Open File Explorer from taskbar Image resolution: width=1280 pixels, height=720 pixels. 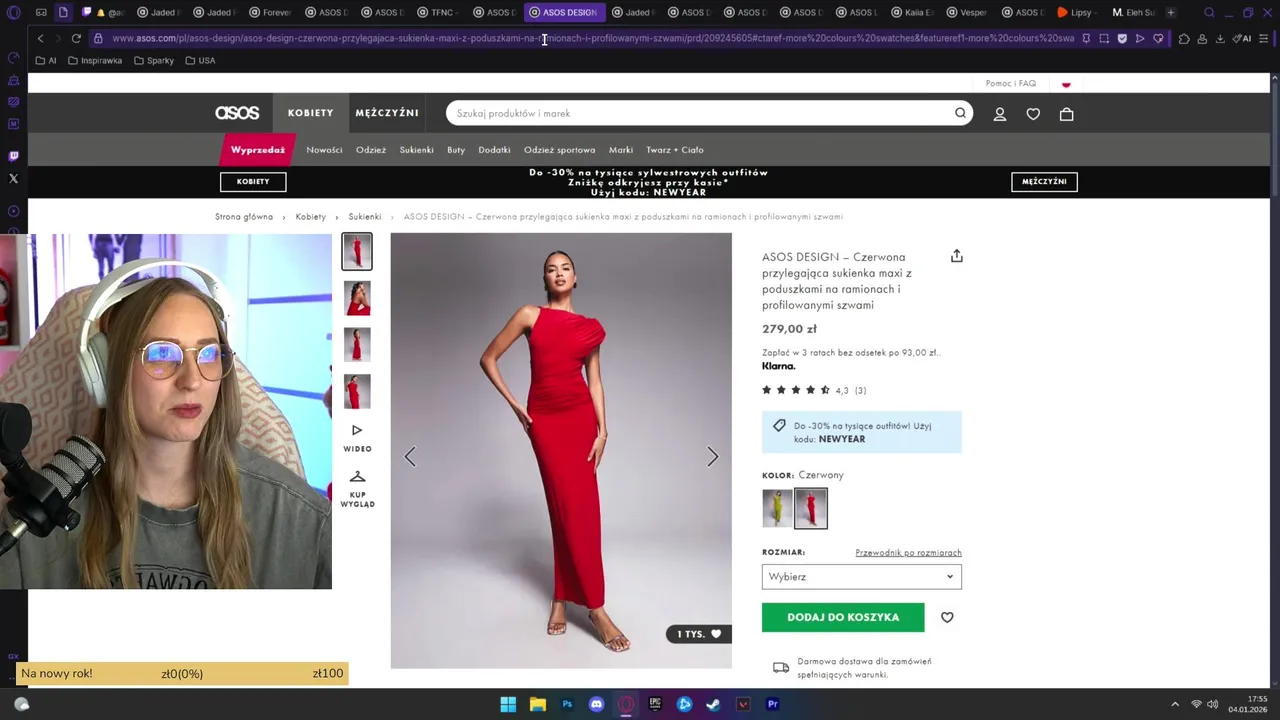(538, 704)
